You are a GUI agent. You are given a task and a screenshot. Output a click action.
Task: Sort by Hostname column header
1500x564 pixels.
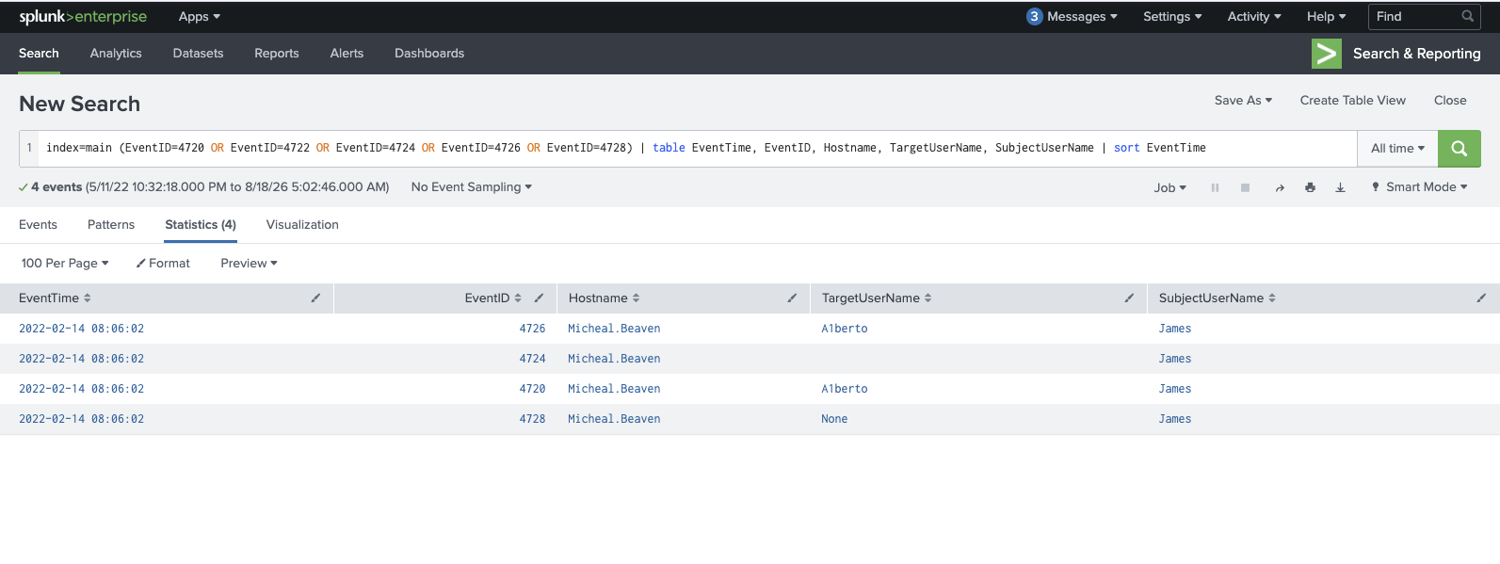[x=604, y=298]
